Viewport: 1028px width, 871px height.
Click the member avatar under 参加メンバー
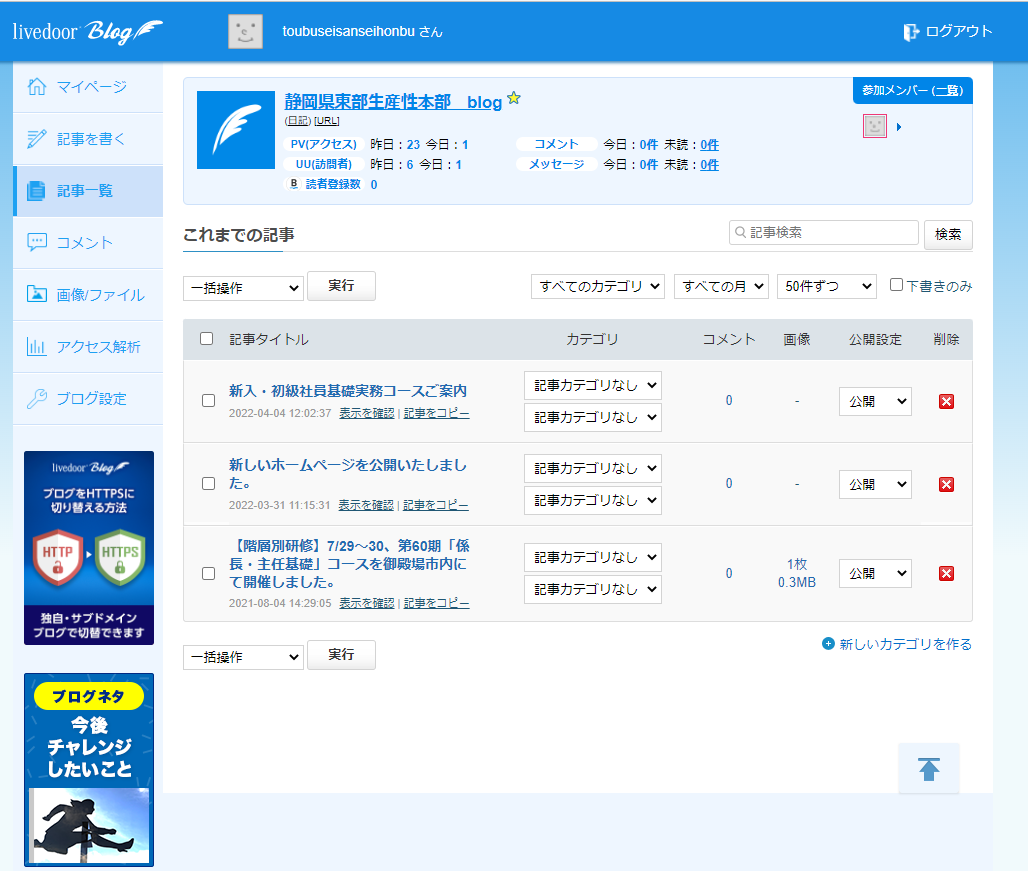875,126
